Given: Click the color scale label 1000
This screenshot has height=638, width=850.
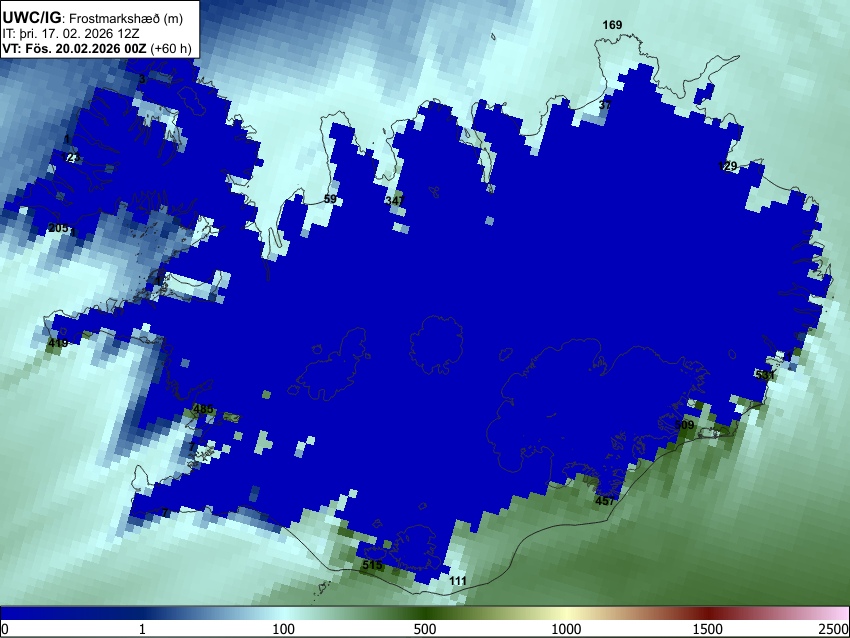Looking at the screenshot, I should click(x=566, y=629).
